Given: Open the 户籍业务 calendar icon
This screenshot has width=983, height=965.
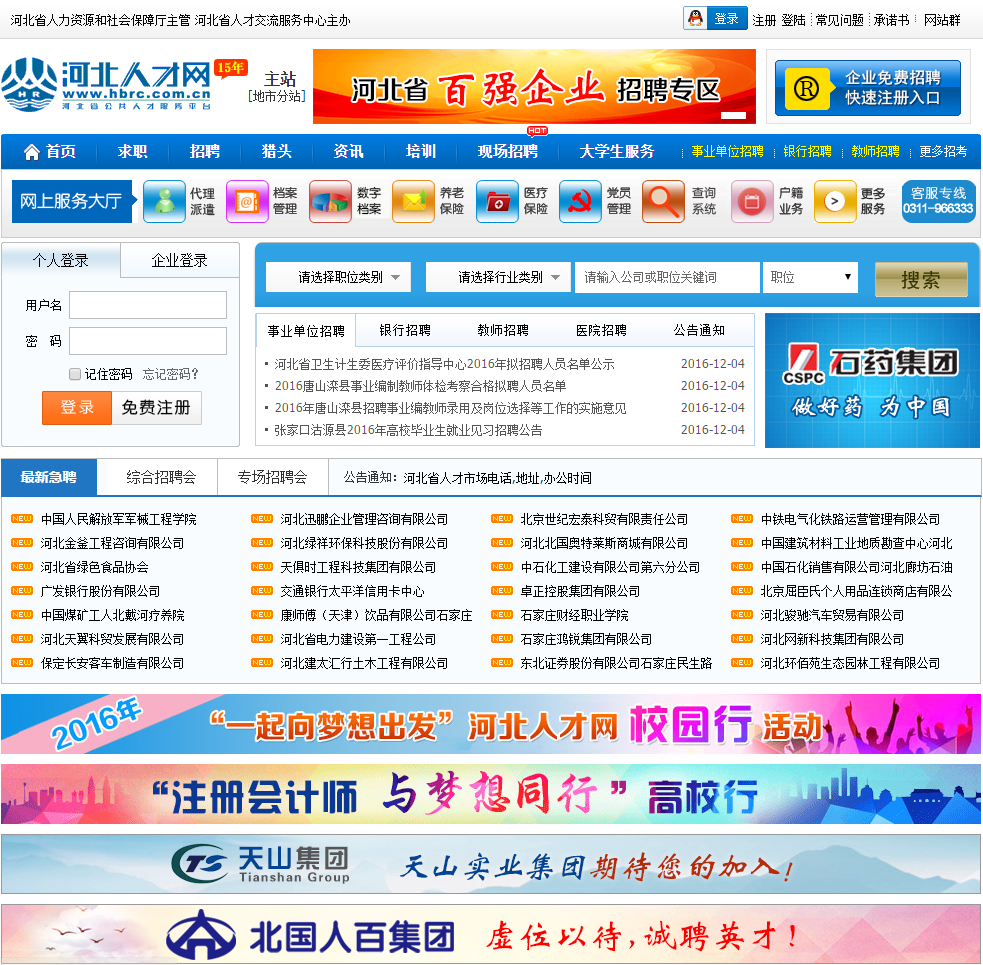Looking at the screenshot, I should tap(752, 201).
